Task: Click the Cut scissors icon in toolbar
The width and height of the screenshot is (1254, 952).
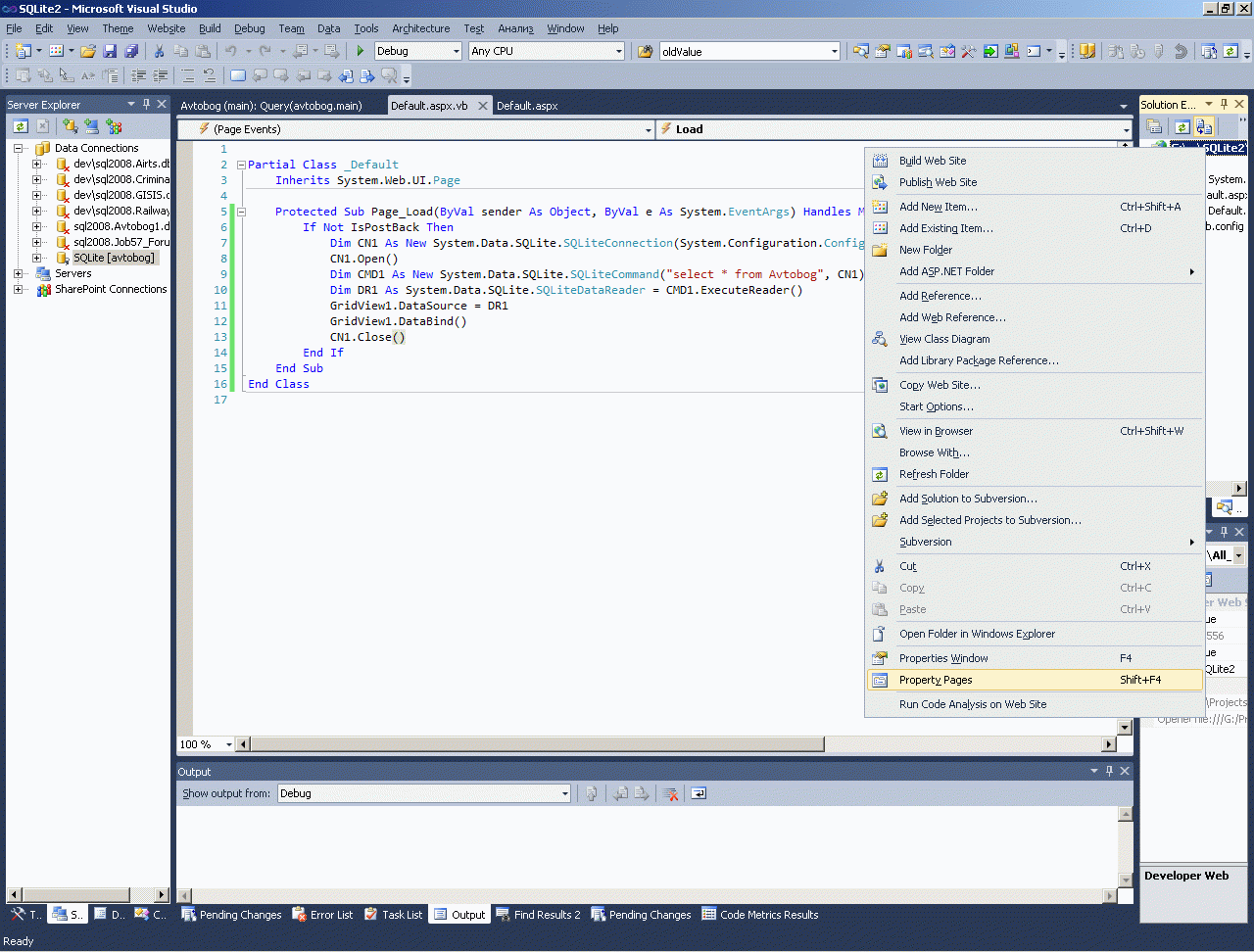Action: coord(159,51)
